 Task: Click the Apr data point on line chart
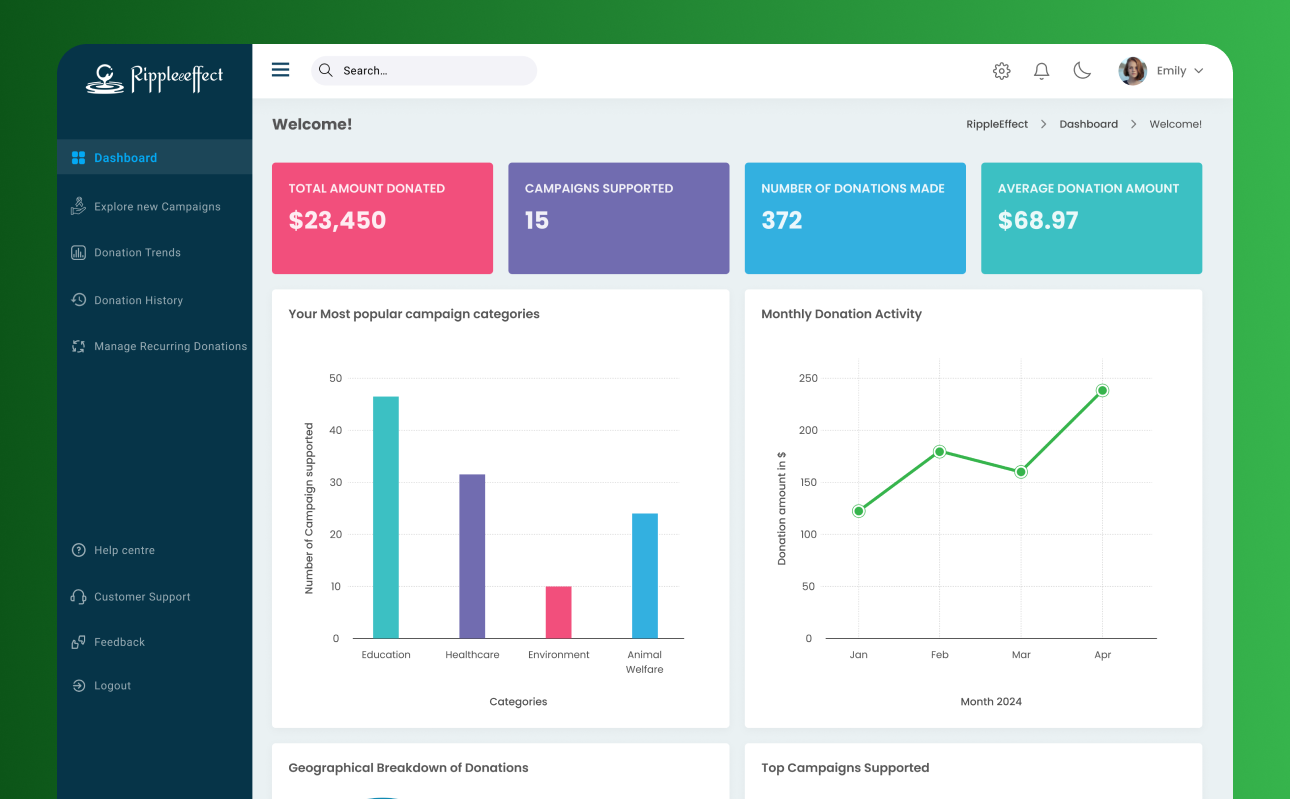pos(1102,391)
